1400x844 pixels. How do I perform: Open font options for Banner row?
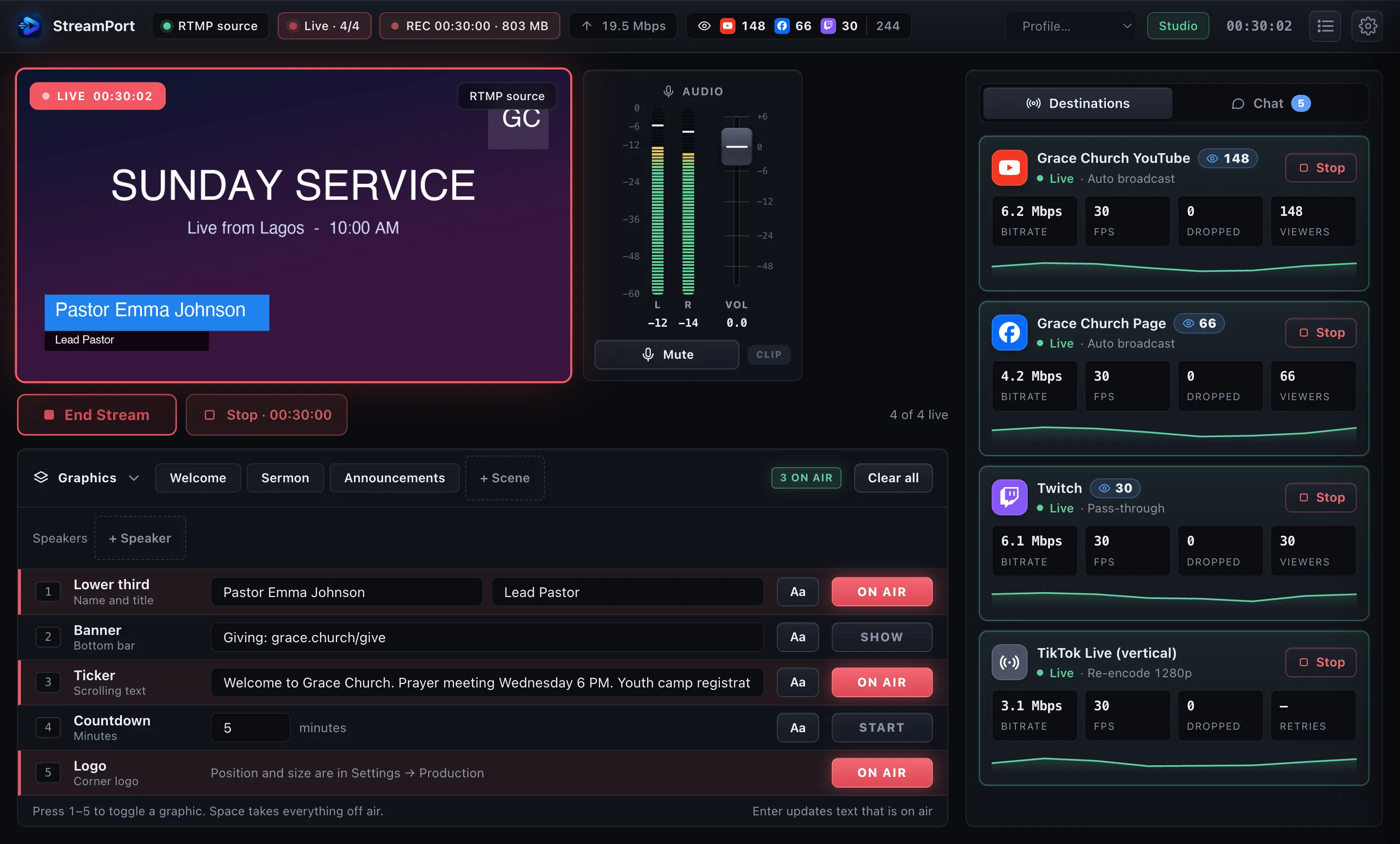pyautogui.click(x=797, y=637)
